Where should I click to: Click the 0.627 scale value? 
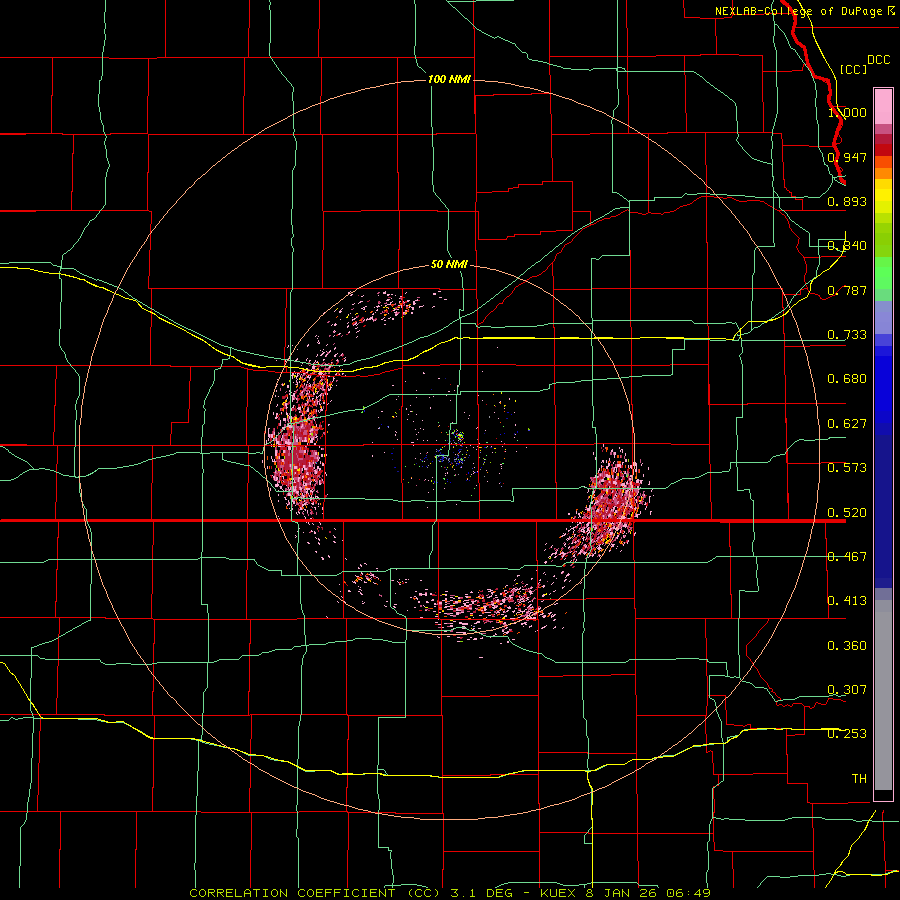click(x=847, y=424)
